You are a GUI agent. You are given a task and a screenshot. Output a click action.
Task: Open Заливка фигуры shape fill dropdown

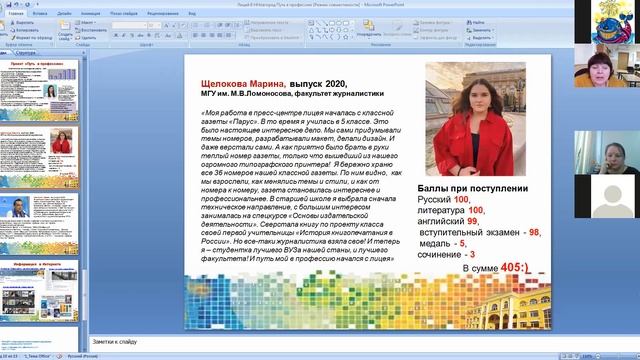pyautogui.click(x=433, y=22)
